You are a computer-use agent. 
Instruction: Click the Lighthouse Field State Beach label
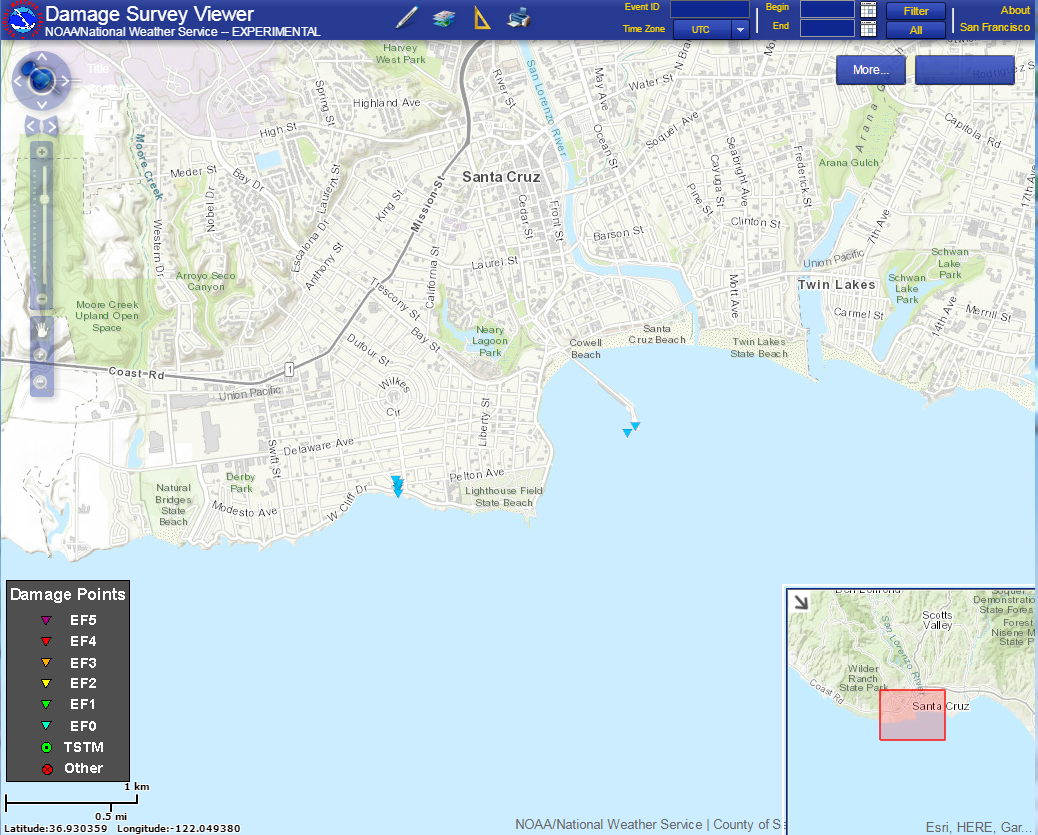point(503,497)
